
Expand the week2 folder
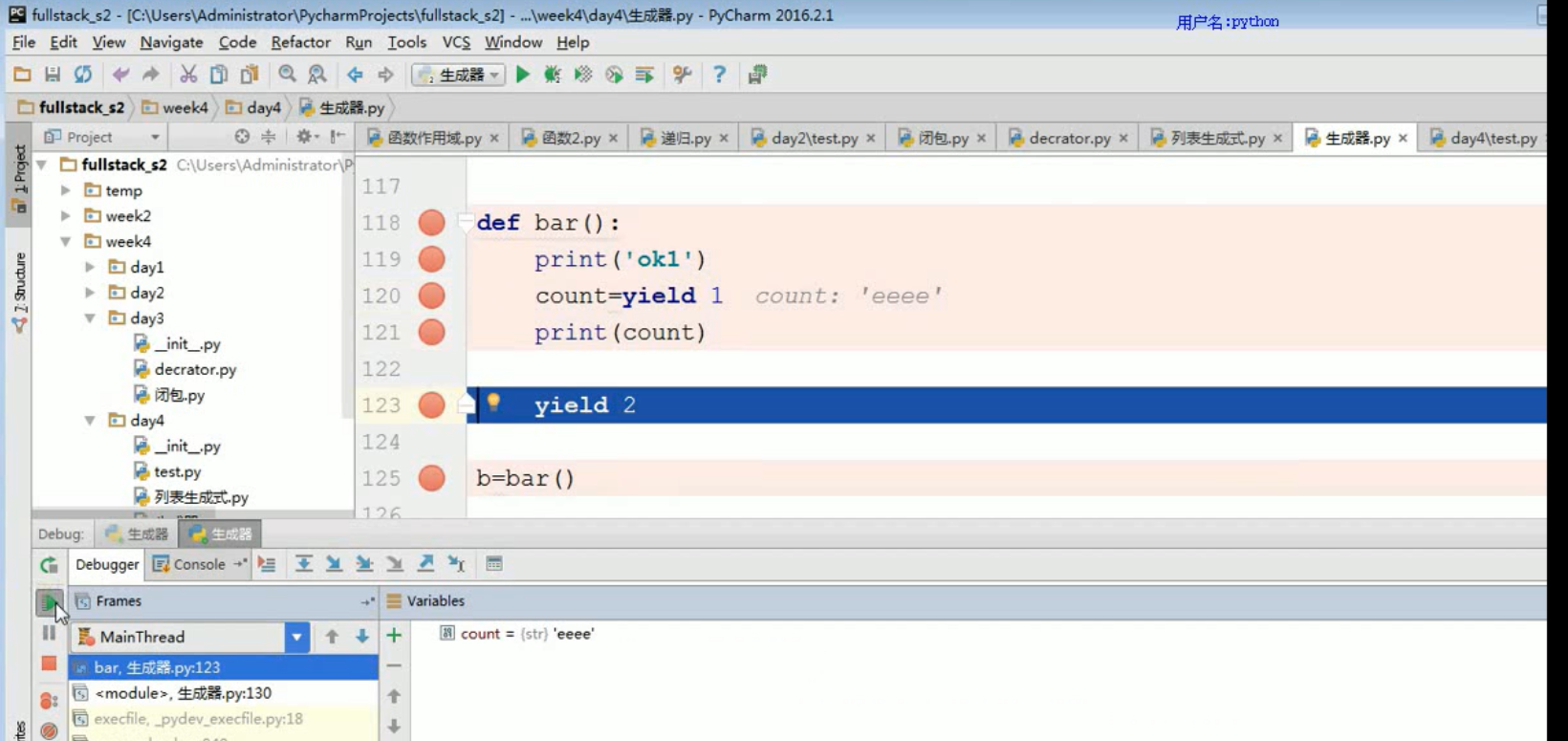pos(66,216)
